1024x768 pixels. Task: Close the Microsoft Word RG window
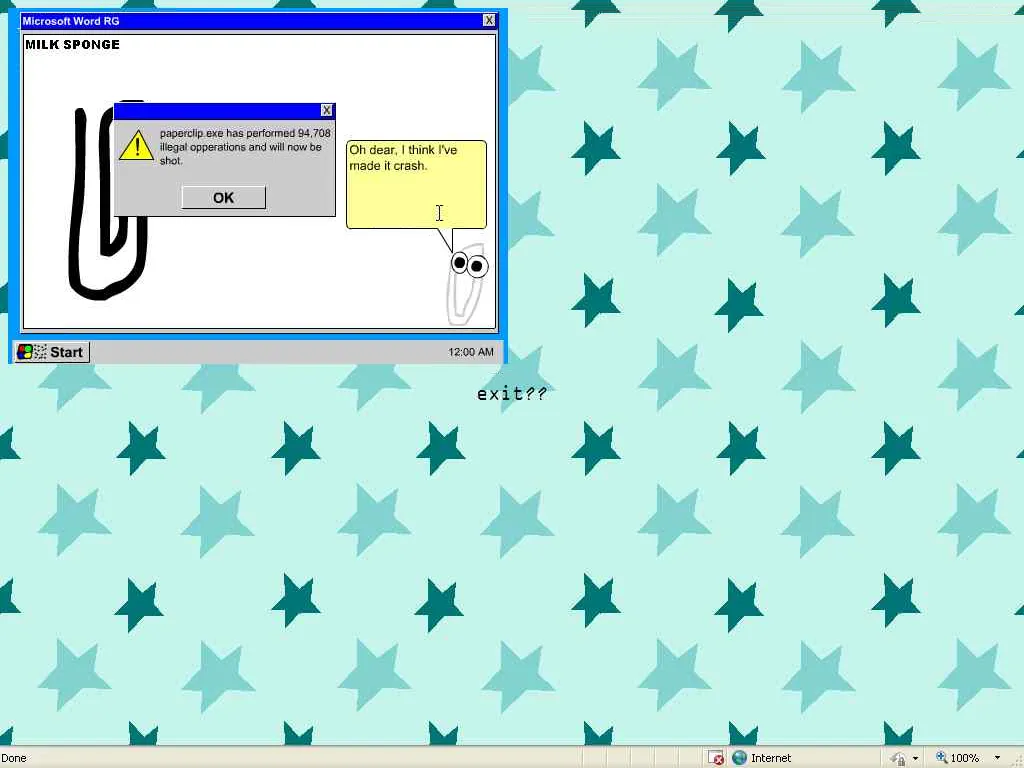pos(488,20)
